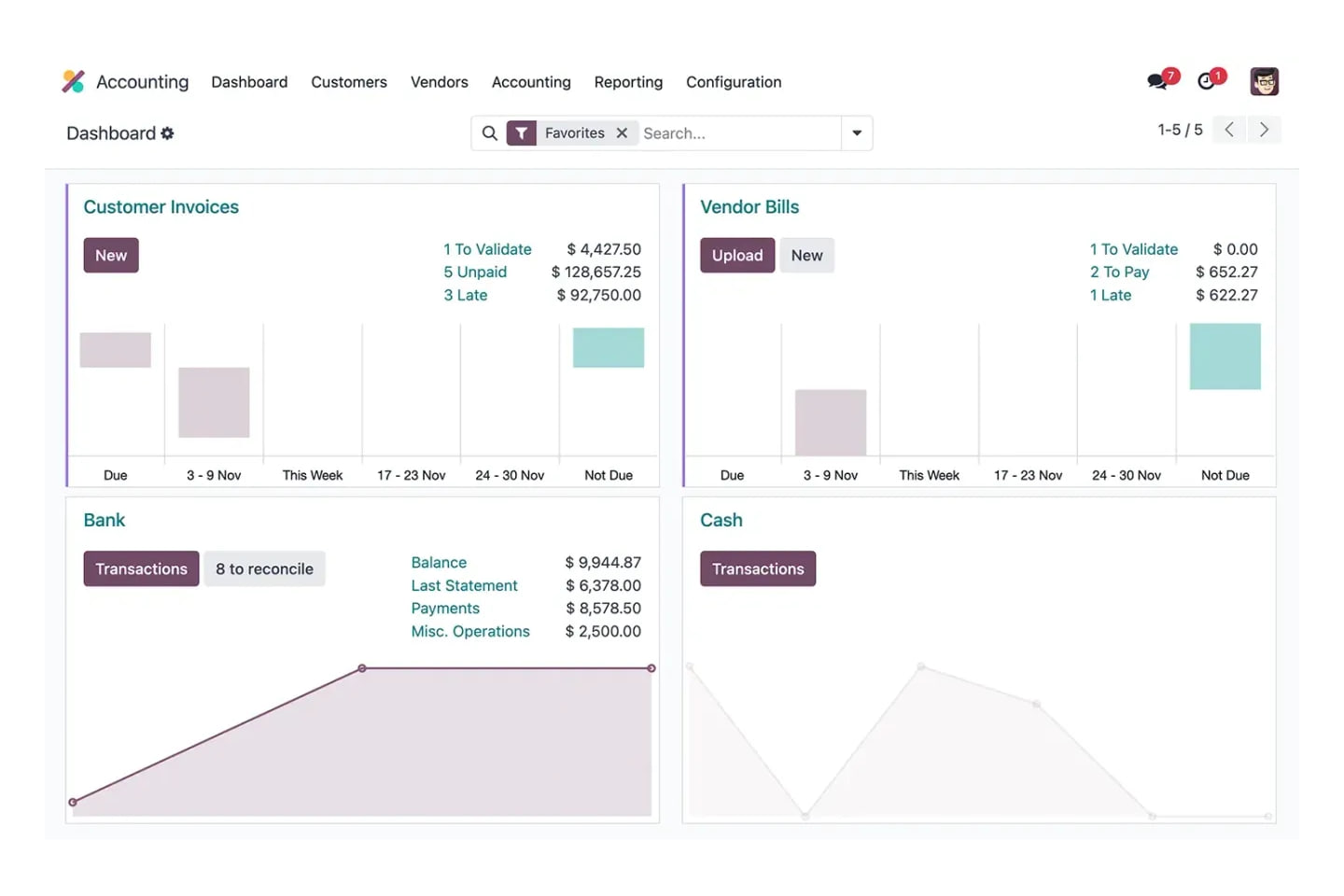
Task: Open the activities clock icon
Action: pos(1206,81)
